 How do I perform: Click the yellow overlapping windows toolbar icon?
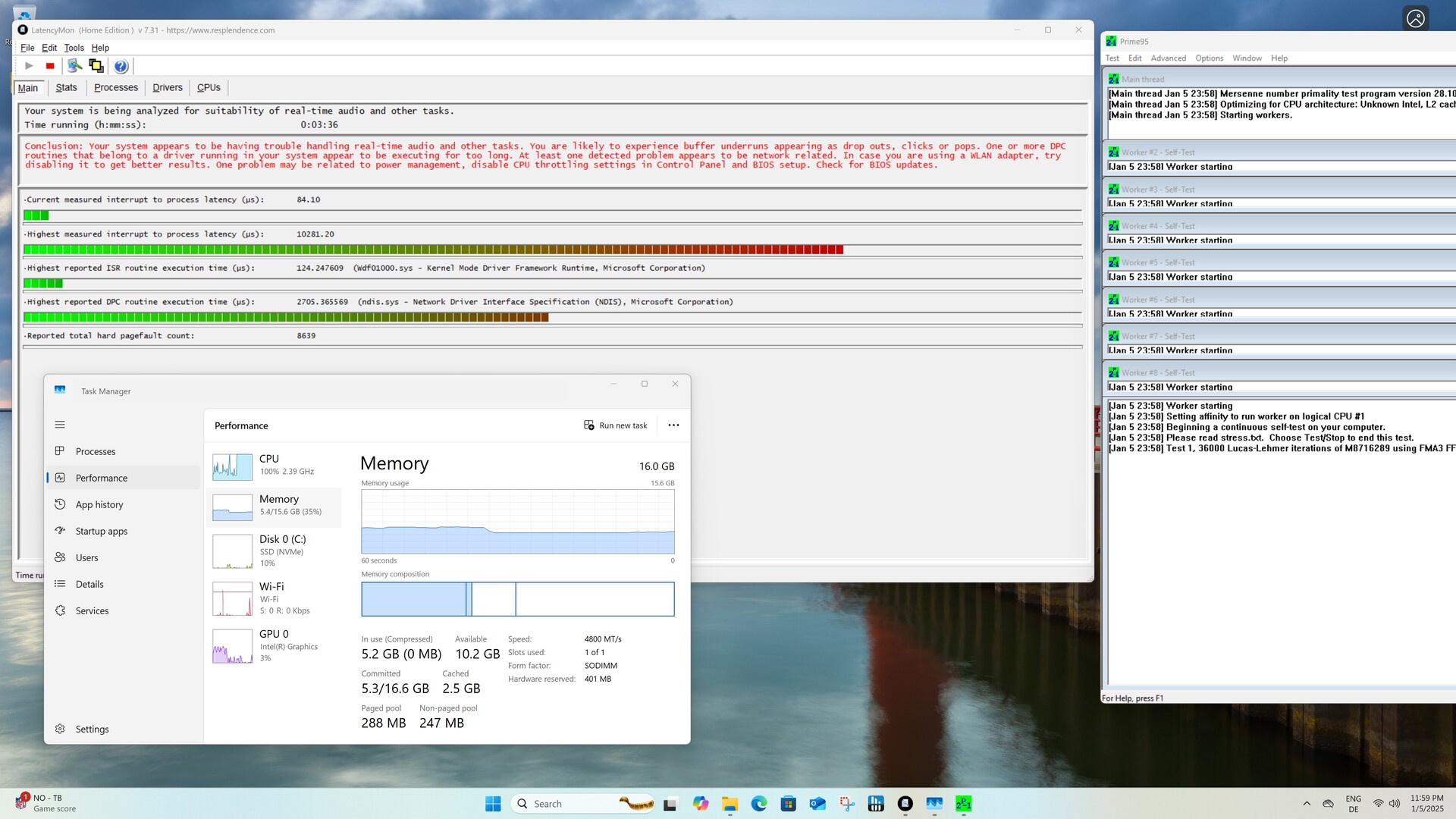(96, 66)
